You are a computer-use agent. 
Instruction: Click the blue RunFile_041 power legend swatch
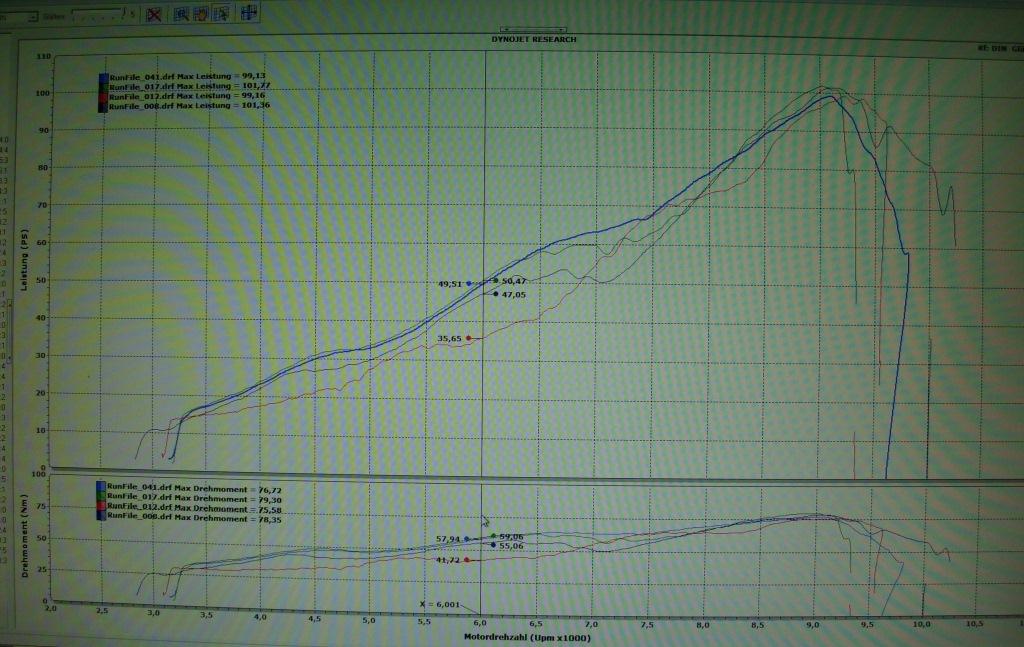click(x=103, y=78)
